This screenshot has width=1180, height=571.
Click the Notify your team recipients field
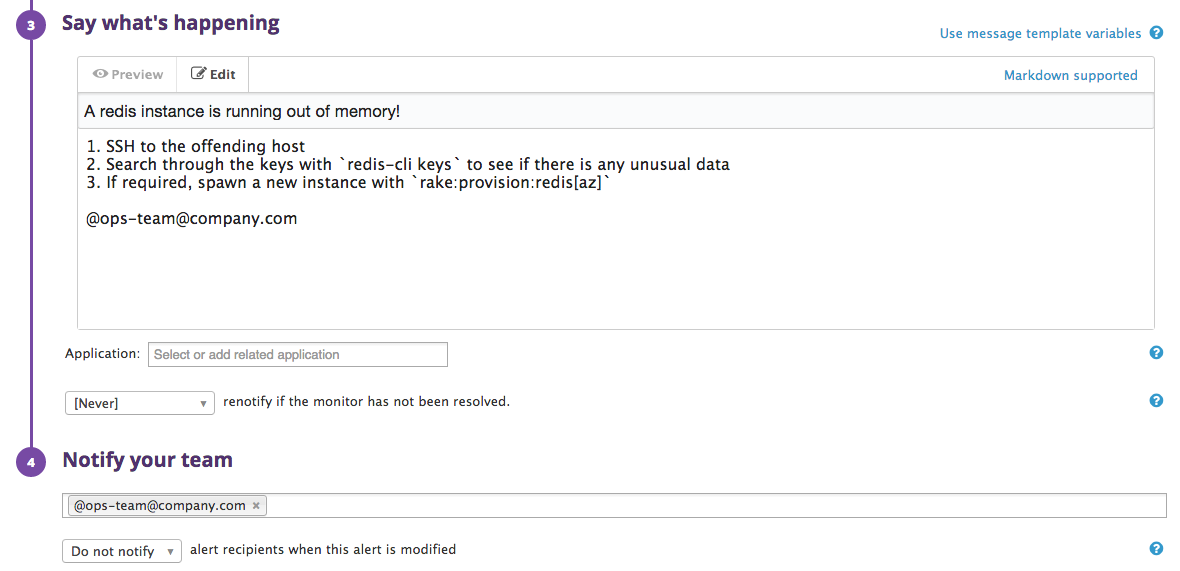pos(700,506)
